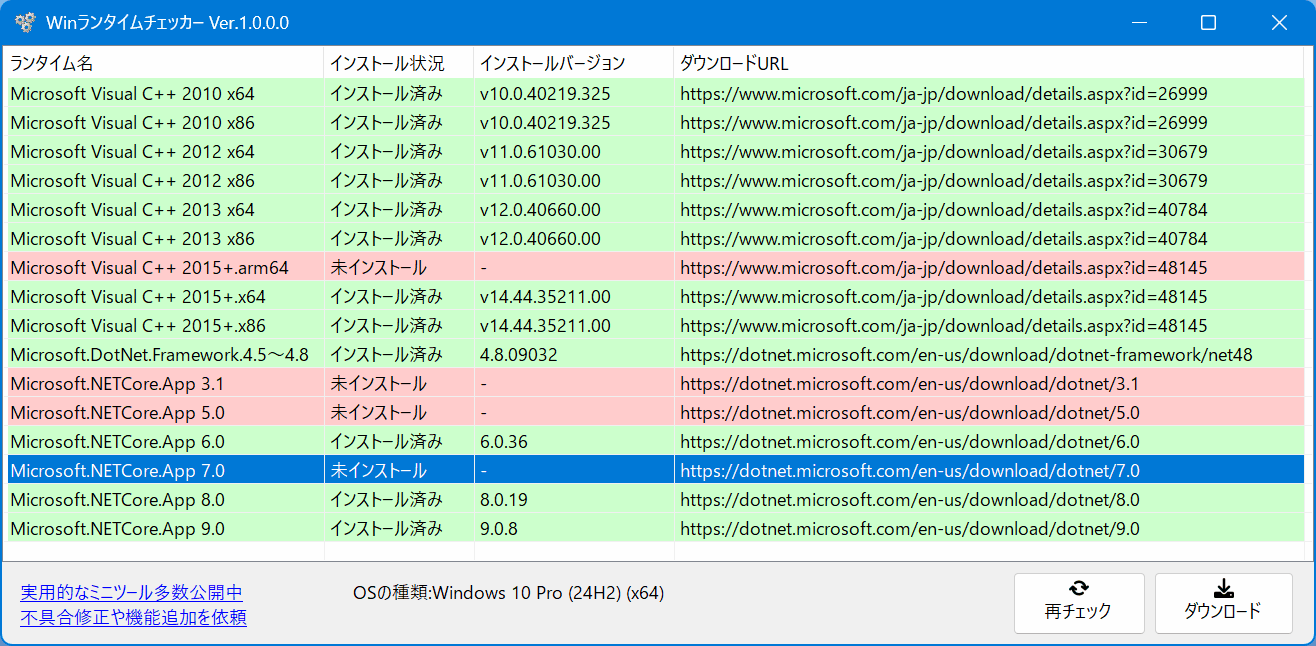The width and height of the screenshot is (1316, 646).
Task: Select Microsoft Visual C++ 2012 x86 row
Action: [x=655, y=181]
